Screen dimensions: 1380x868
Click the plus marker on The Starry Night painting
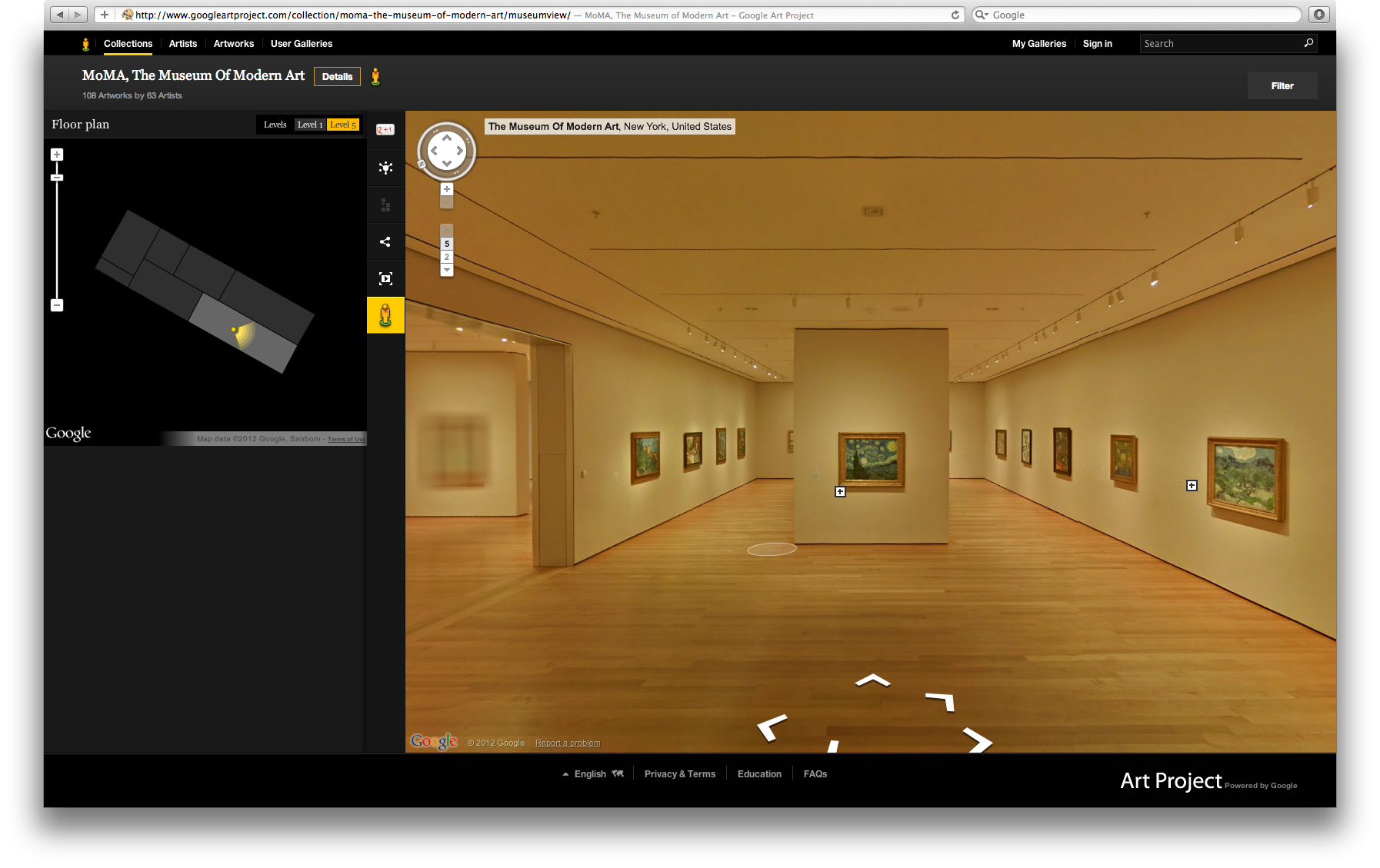(840, 491)
